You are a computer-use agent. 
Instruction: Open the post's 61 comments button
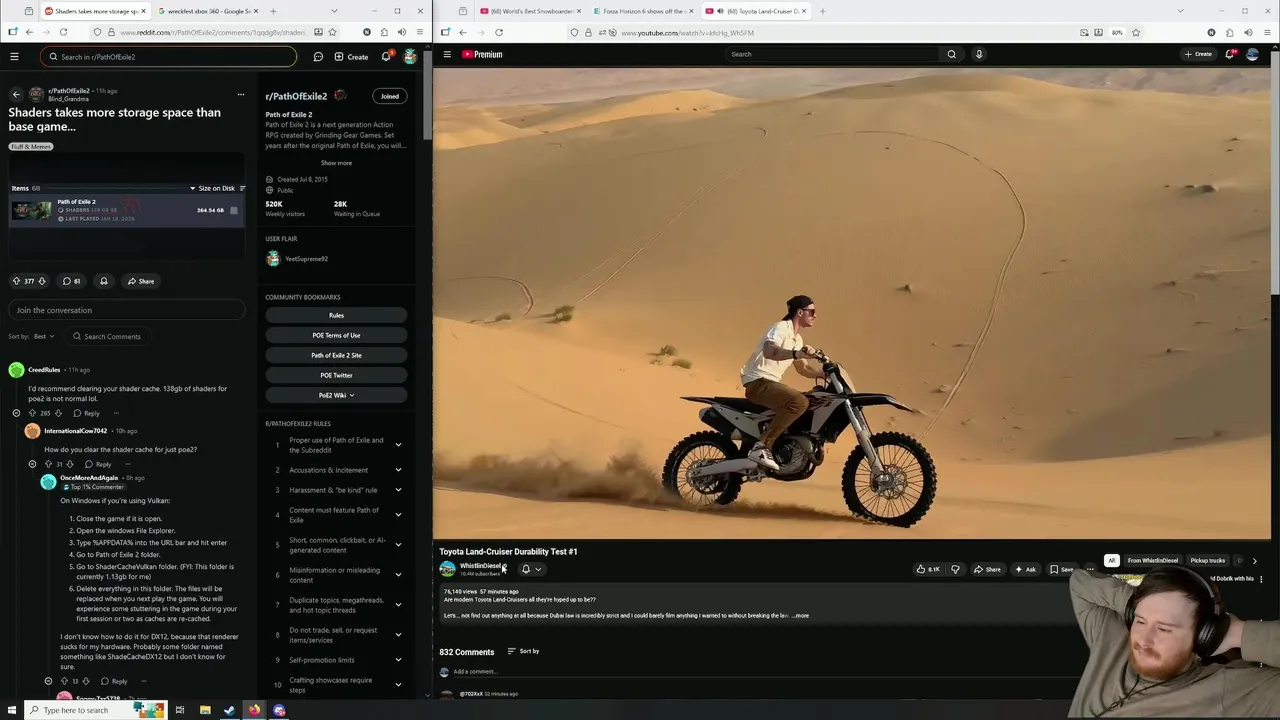click(x=71, y=281)
